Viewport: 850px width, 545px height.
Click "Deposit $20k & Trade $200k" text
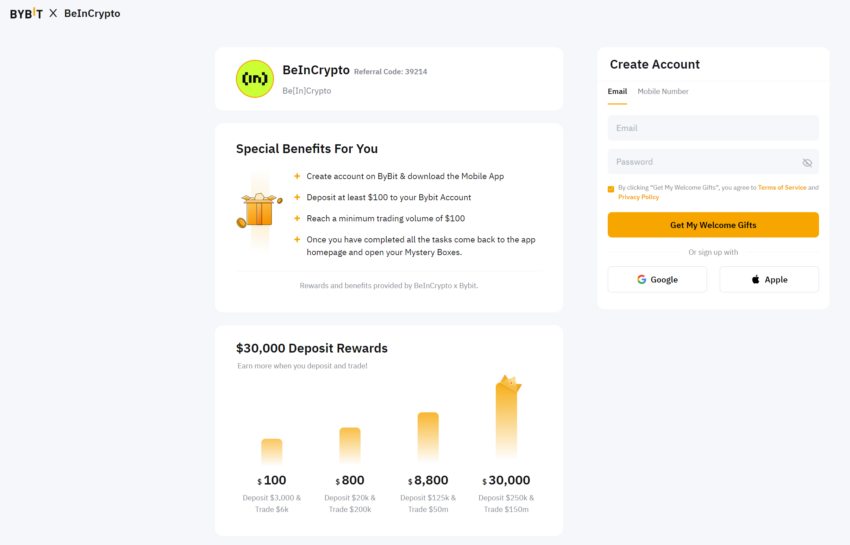click(350, 503)
